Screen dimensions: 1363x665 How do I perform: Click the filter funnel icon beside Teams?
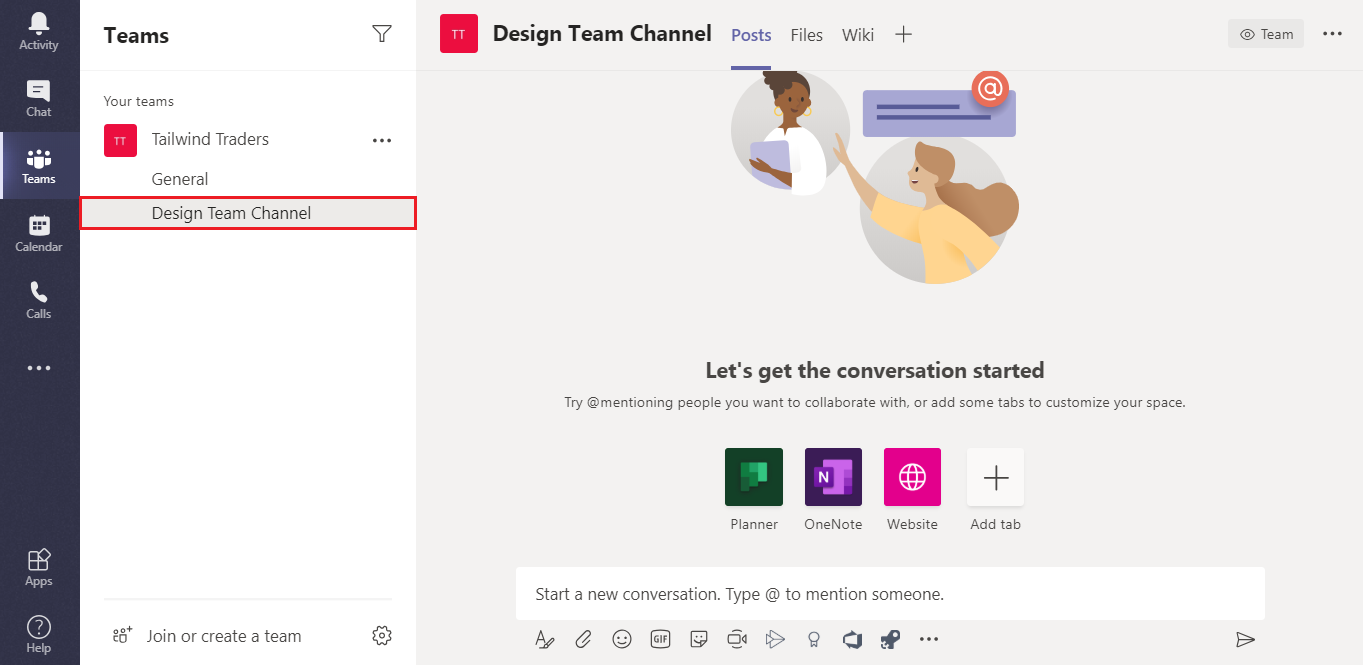[x=381, y=34]
